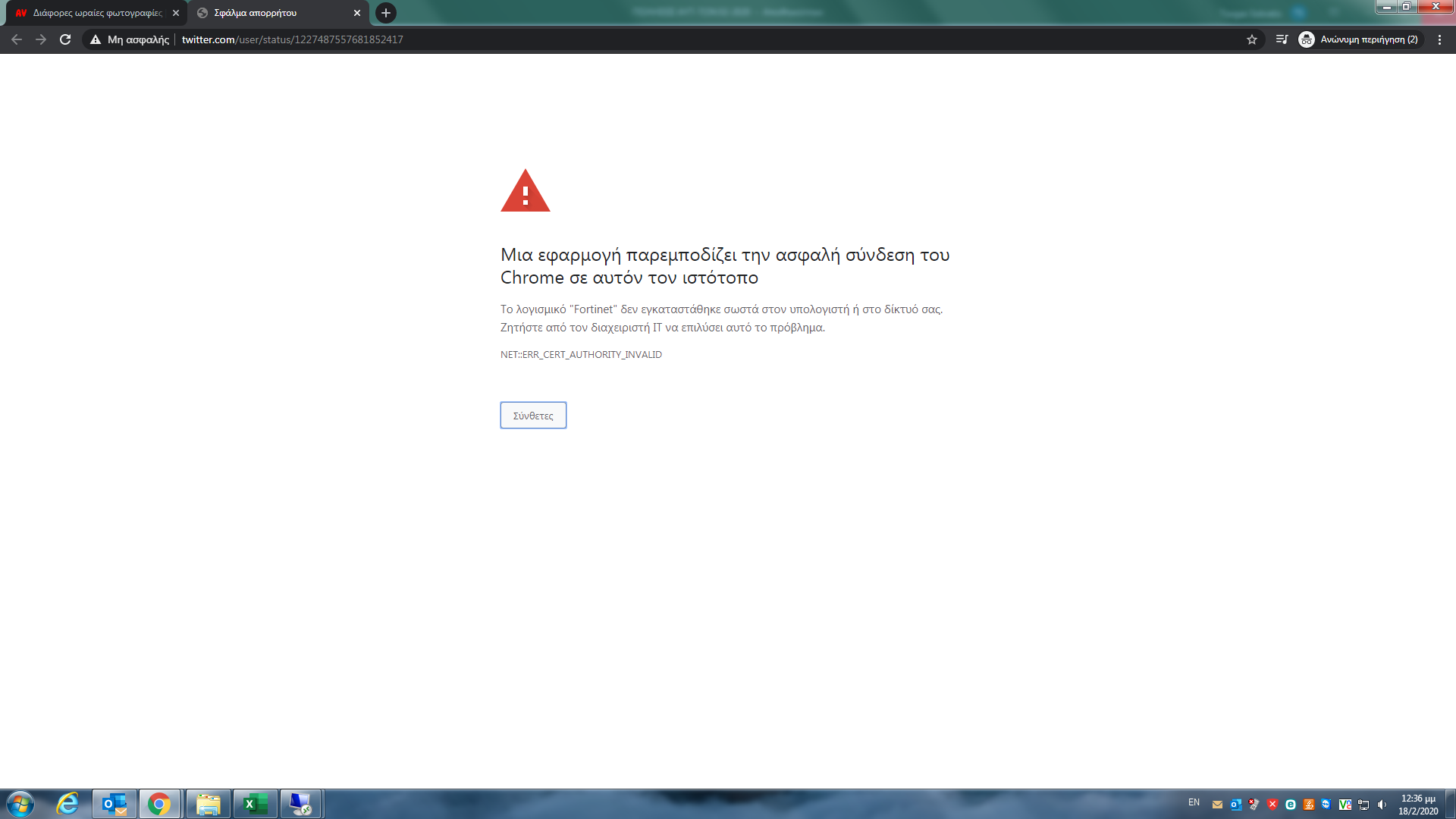The image size is (1456, 819).
Task: Click the volume speaker tray icon
Action: click(x=1382, y=805)
